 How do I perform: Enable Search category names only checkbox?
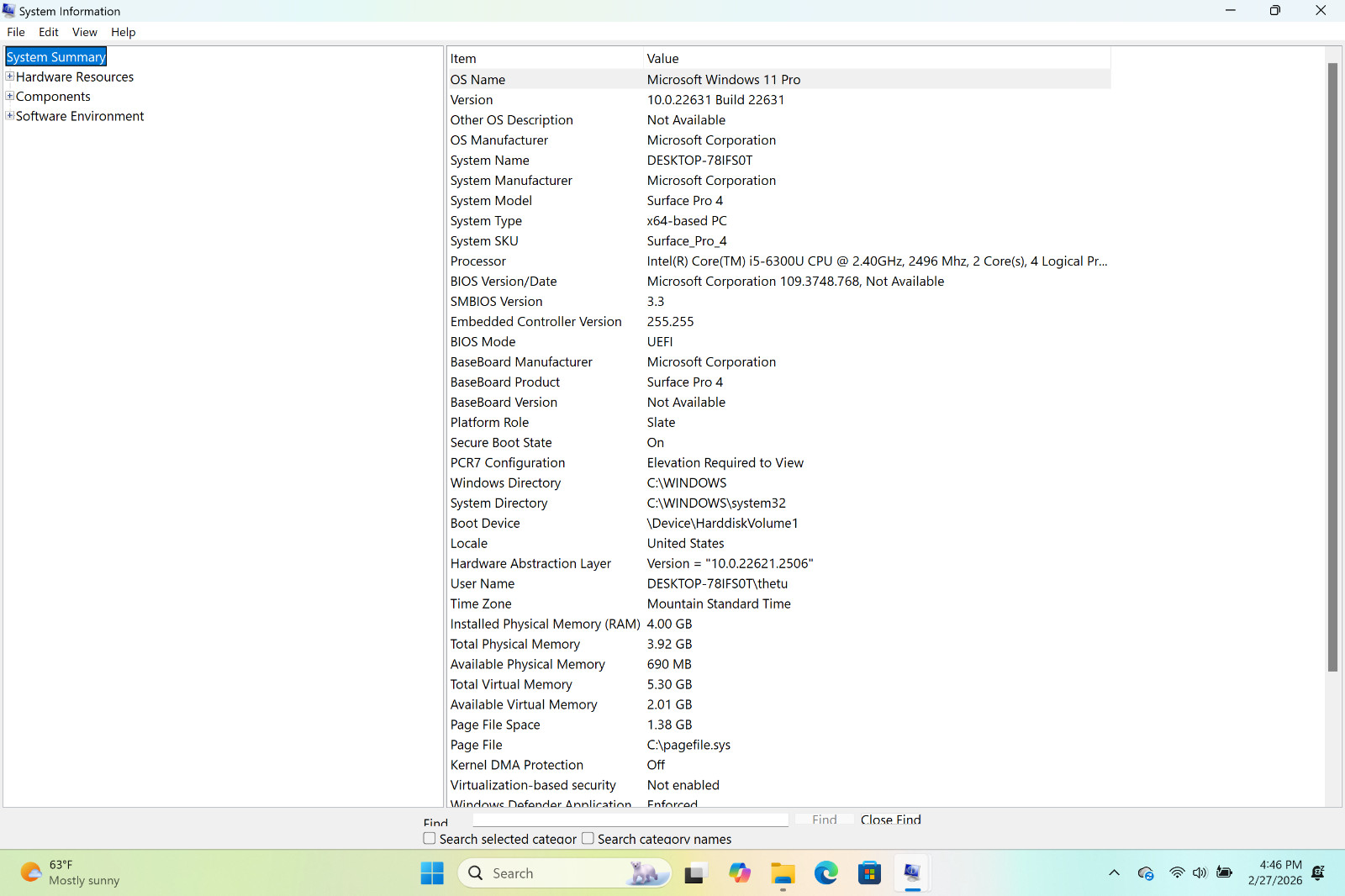pyautogui.click(x=588, y=838)
